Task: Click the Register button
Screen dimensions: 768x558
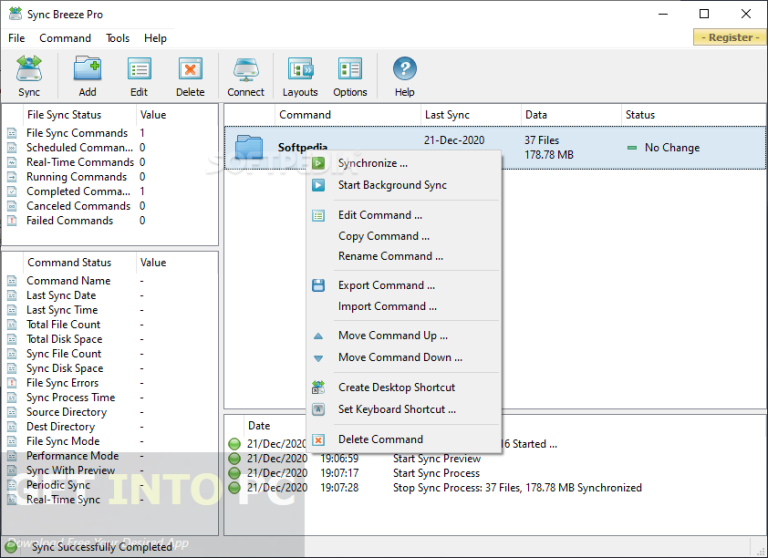Action: [726, 37]
